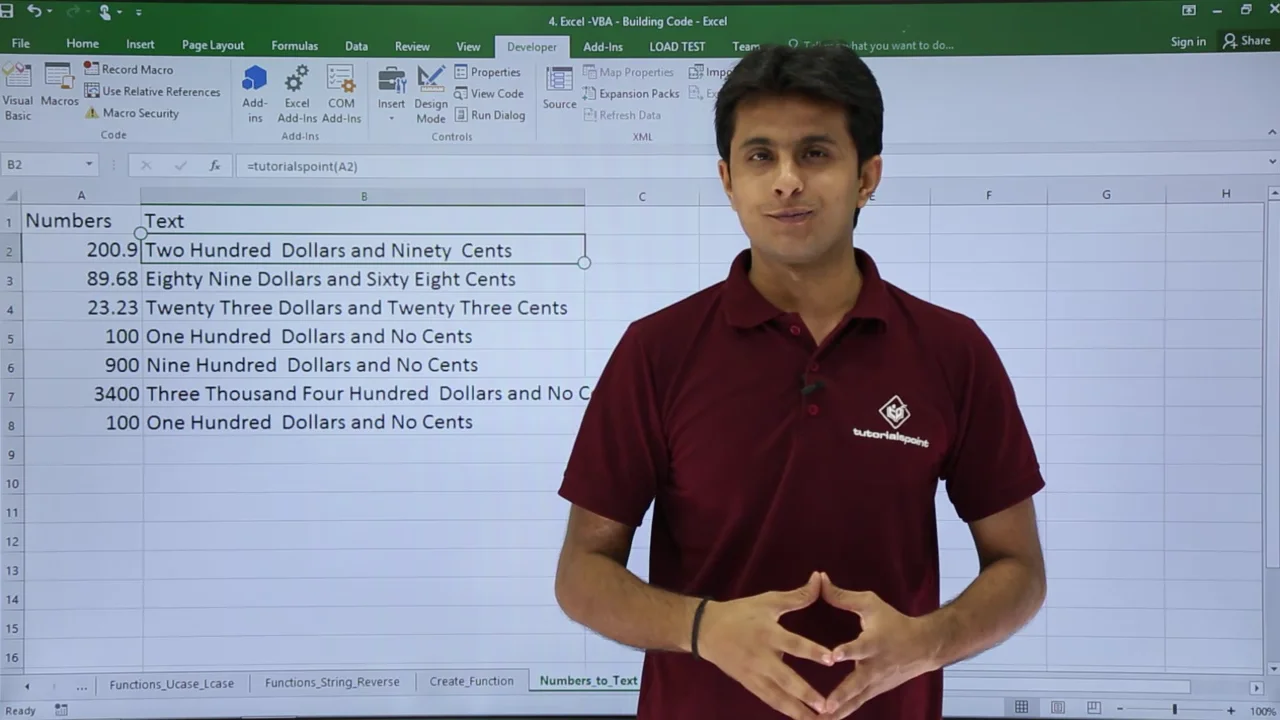Click in the formula bar
The width and height of the screenshot is (1280, 720).
(x=750, y=166)
